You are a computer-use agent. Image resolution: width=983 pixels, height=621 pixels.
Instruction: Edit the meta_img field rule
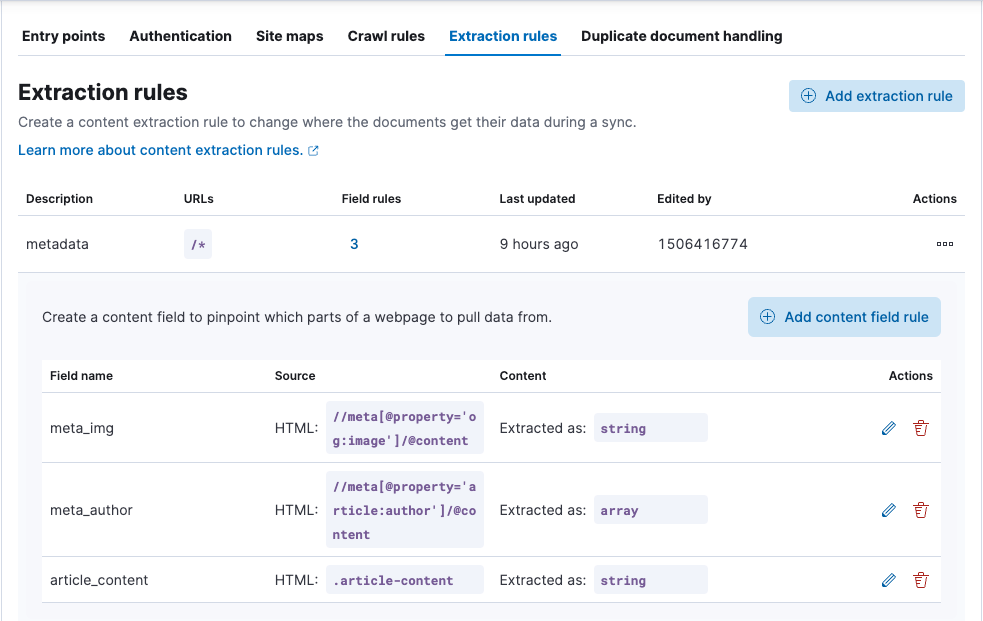click(x=888, y=428)
